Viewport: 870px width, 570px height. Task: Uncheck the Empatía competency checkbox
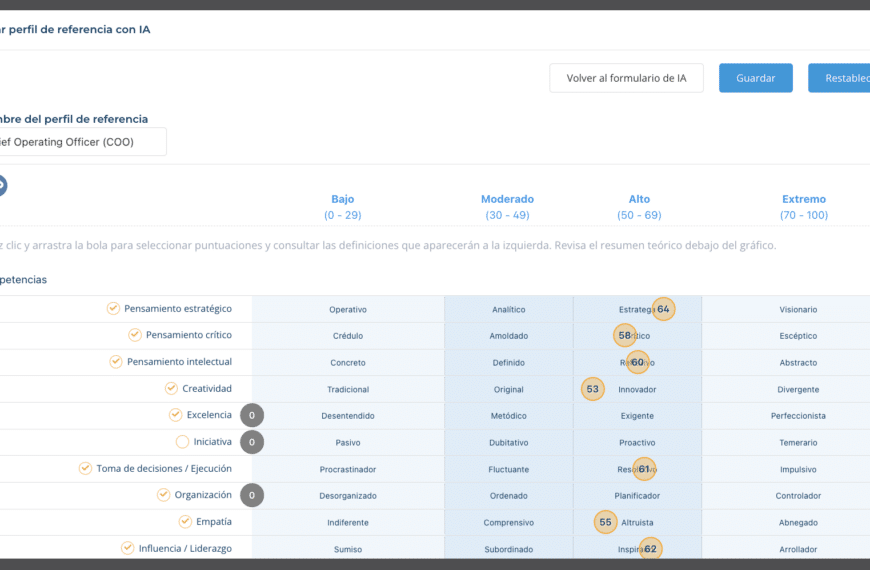click(185, 522)
